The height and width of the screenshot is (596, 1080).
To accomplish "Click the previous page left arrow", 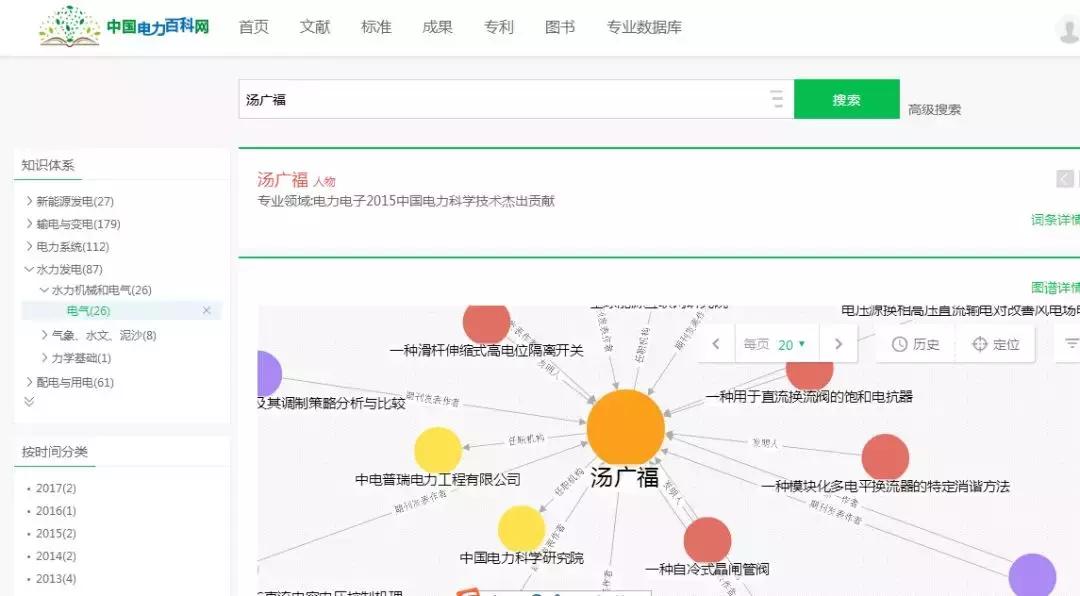I will click(x=716, y=343).
